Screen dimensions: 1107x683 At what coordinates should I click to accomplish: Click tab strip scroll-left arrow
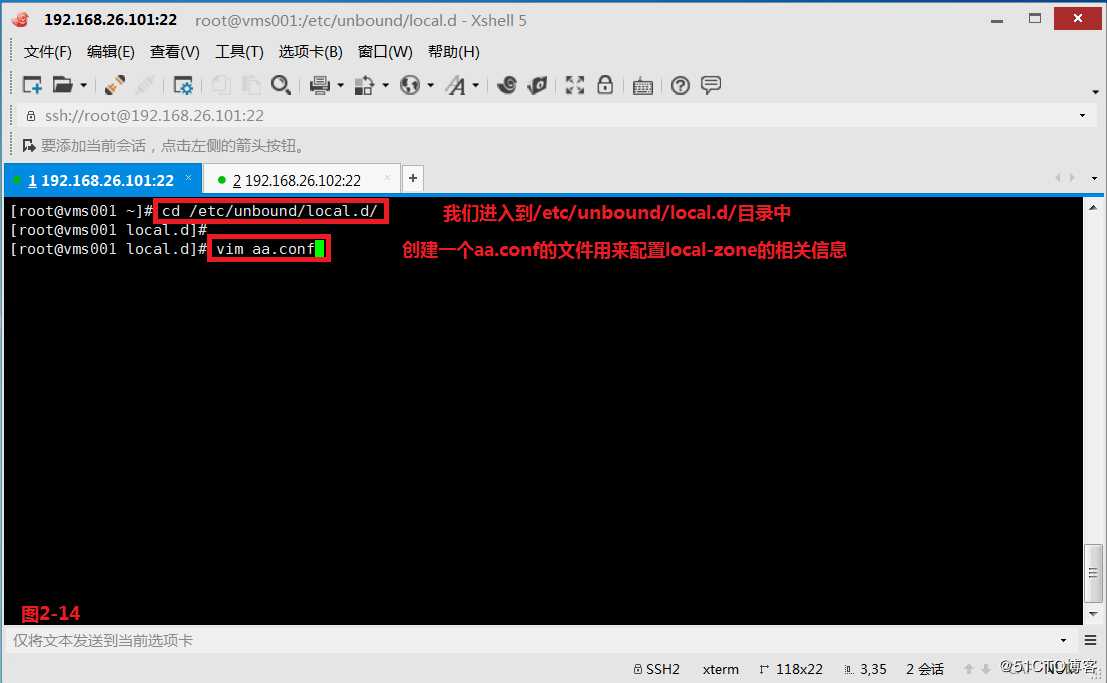pos(1058,177)
